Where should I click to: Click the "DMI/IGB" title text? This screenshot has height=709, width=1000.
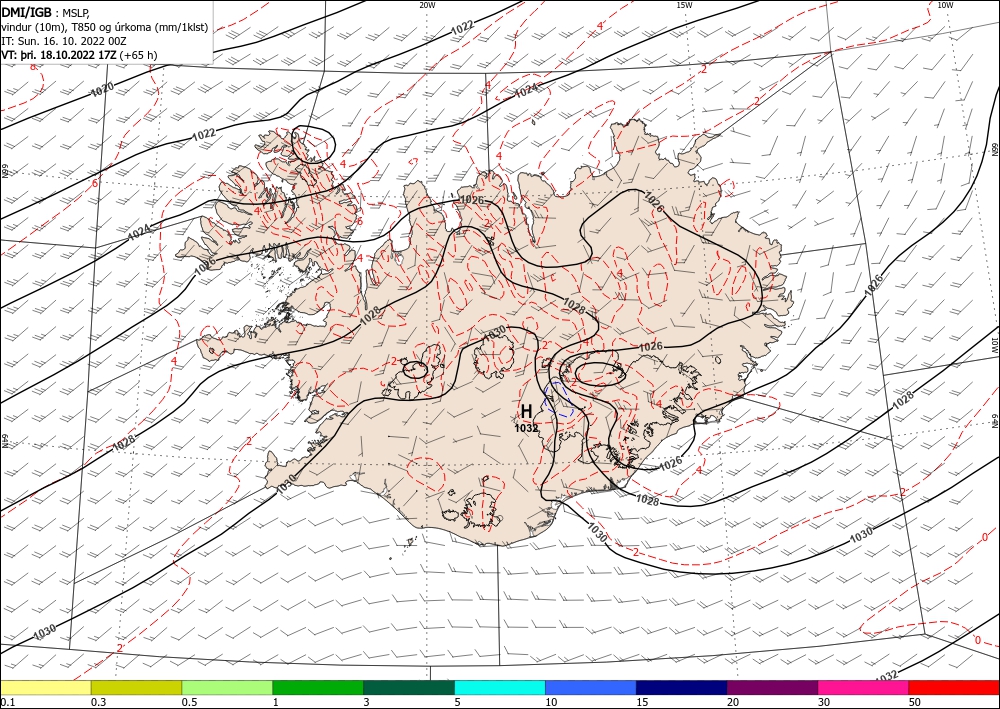tap(27, 13)
